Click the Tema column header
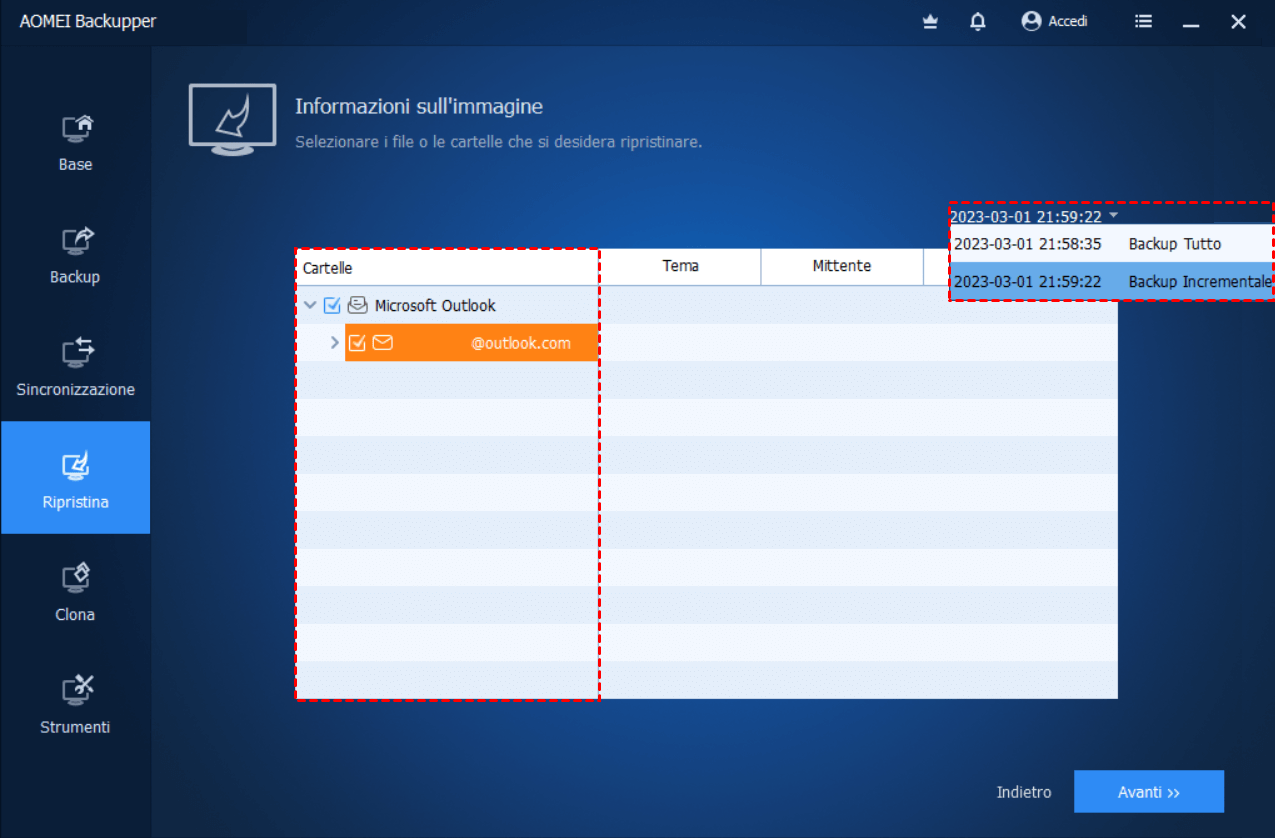Screen dimensions: 1275x838 (x=681, y=266)
